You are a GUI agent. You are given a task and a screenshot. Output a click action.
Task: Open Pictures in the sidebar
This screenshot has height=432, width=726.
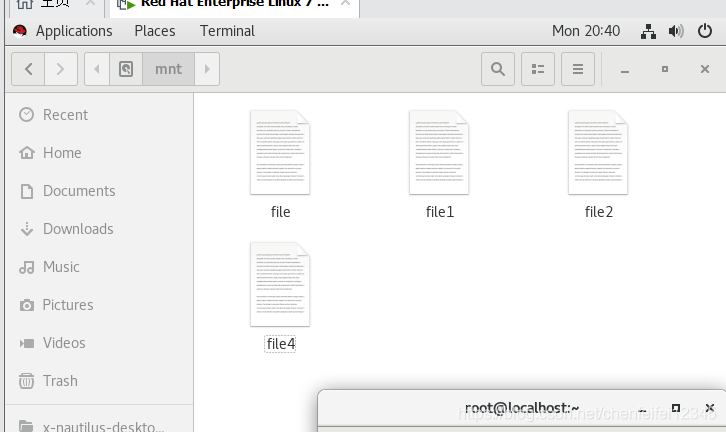(x=99, y=304)
